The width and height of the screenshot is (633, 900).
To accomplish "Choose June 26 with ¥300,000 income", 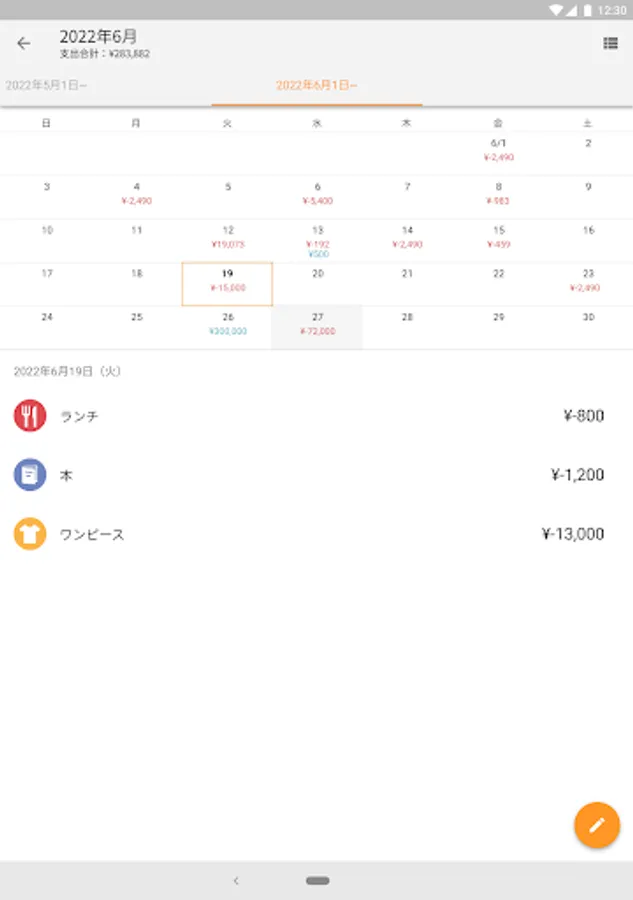I will coord(227,327).
